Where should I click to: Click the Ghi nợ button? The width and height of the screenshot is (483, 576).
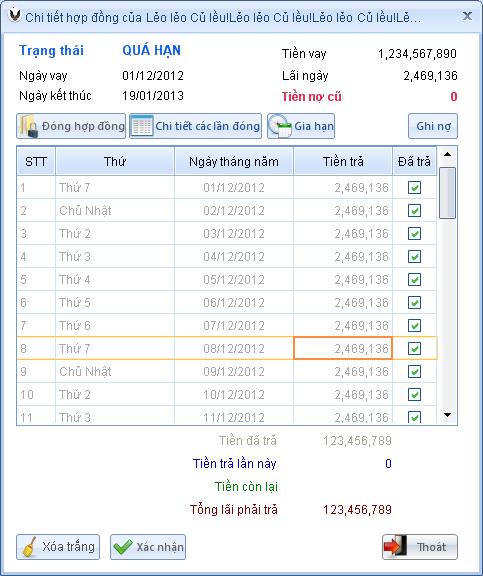pos(433,126)
